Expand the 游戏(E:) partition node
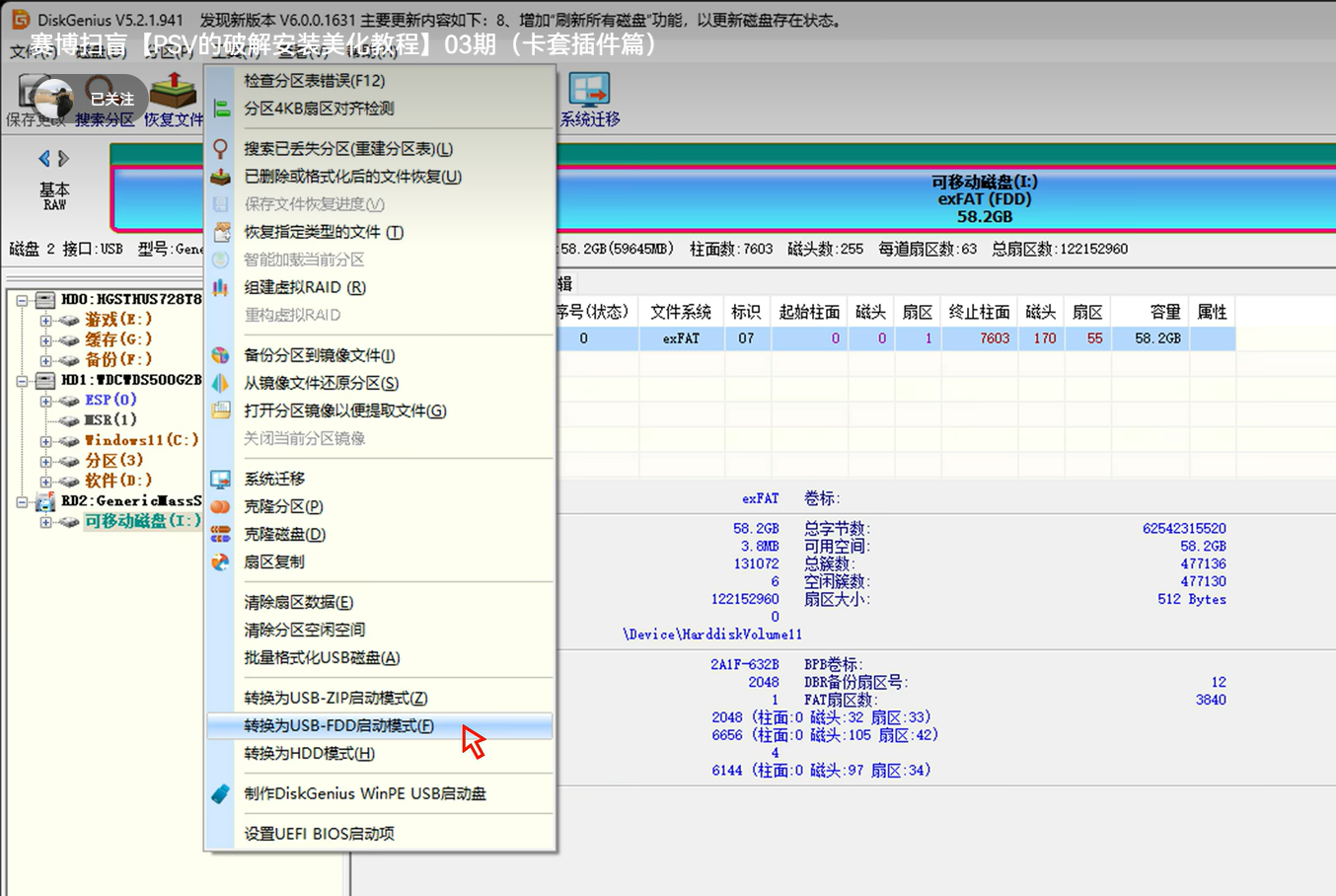 click(45, 320)
